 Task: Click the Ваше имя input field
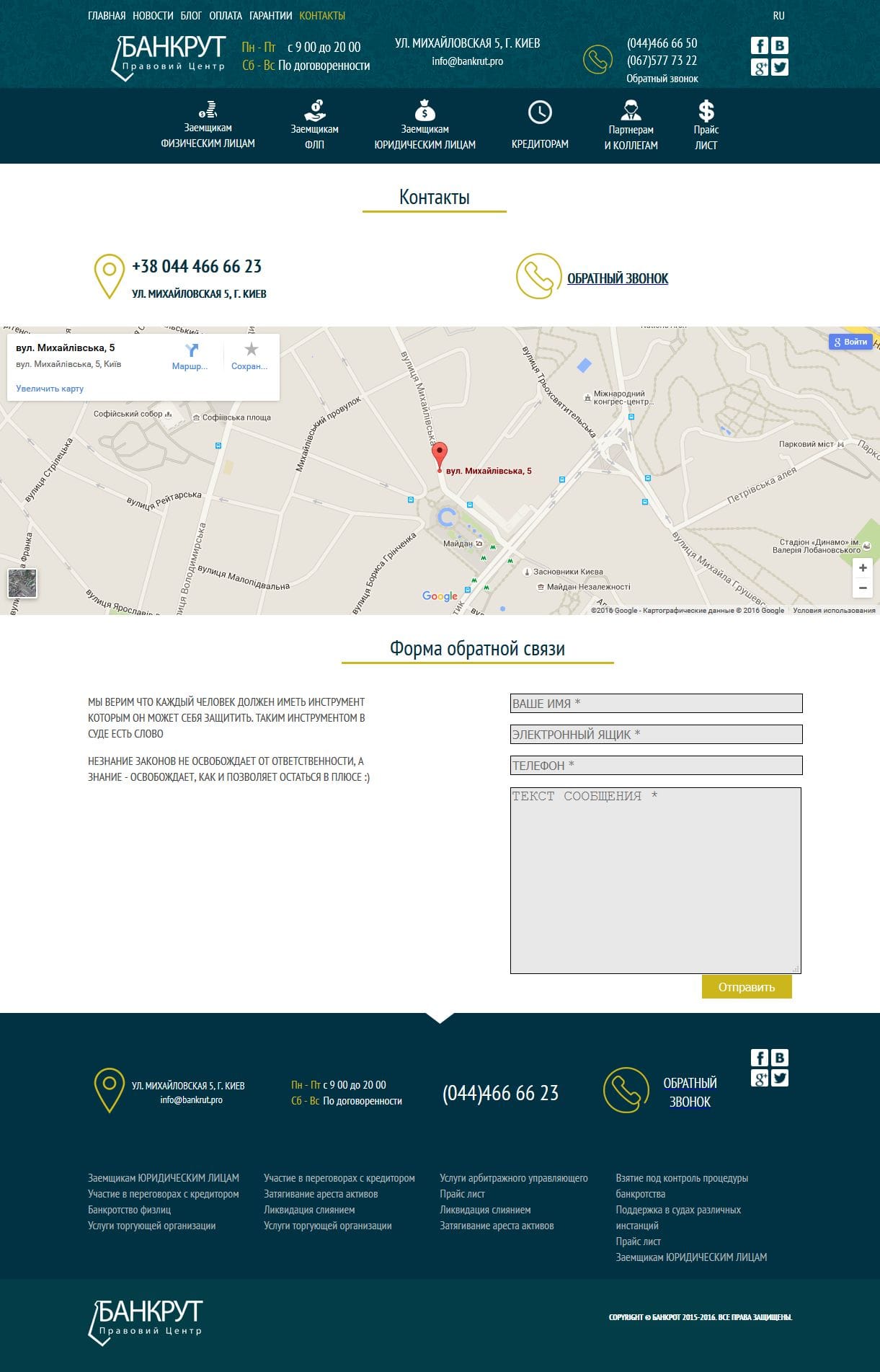tap(656, 704)
